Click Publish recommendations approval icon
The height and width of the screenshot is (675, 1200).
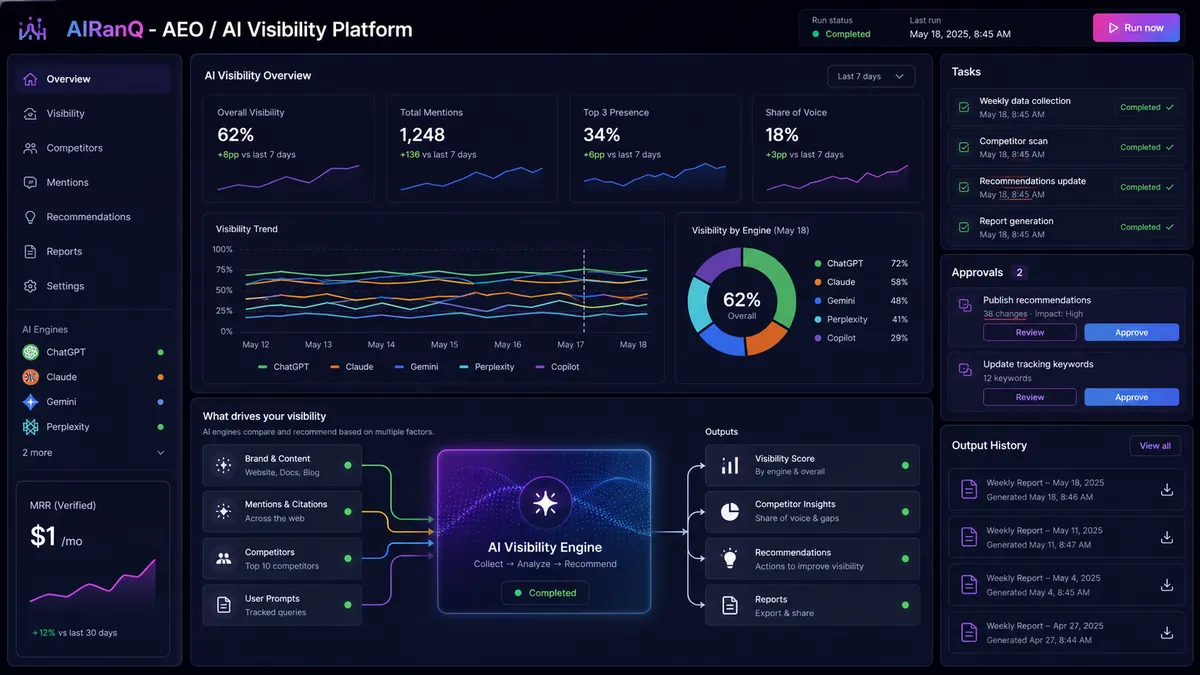[965, 306]
